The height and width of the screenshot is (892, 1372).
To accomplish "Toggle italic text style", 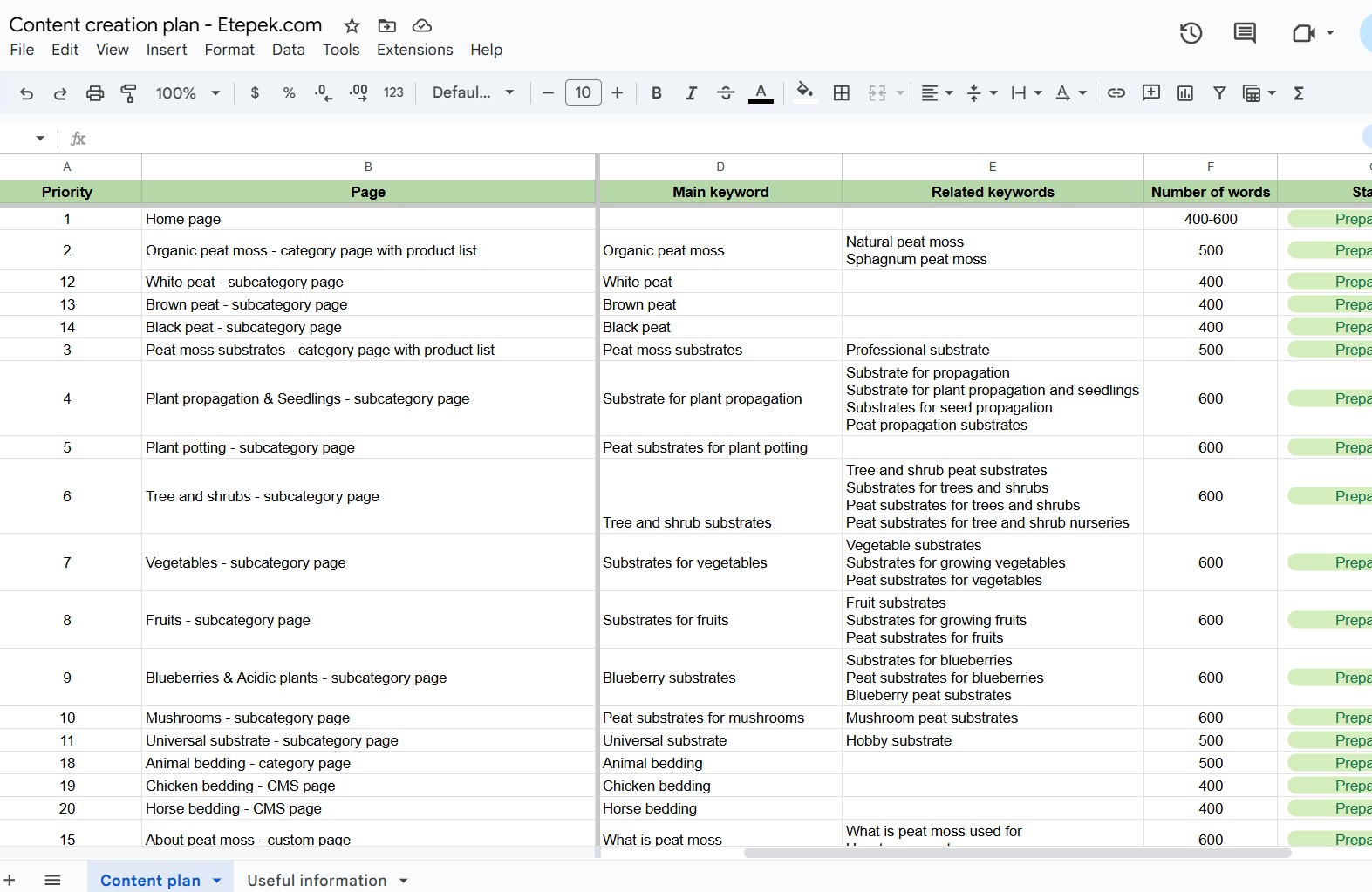I will coord(691,93).
